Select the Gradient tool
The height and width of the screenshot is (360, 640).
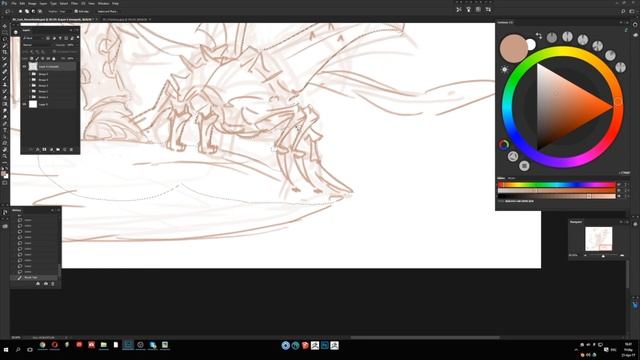[5, 104]
